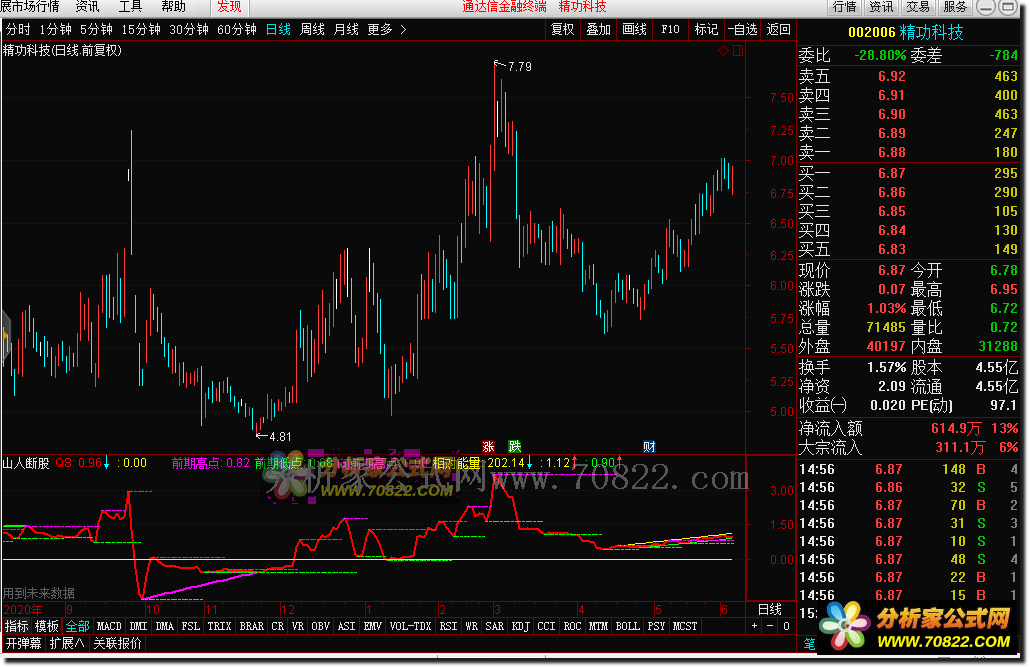Select the DMI indicator

(x=139, y=626)
